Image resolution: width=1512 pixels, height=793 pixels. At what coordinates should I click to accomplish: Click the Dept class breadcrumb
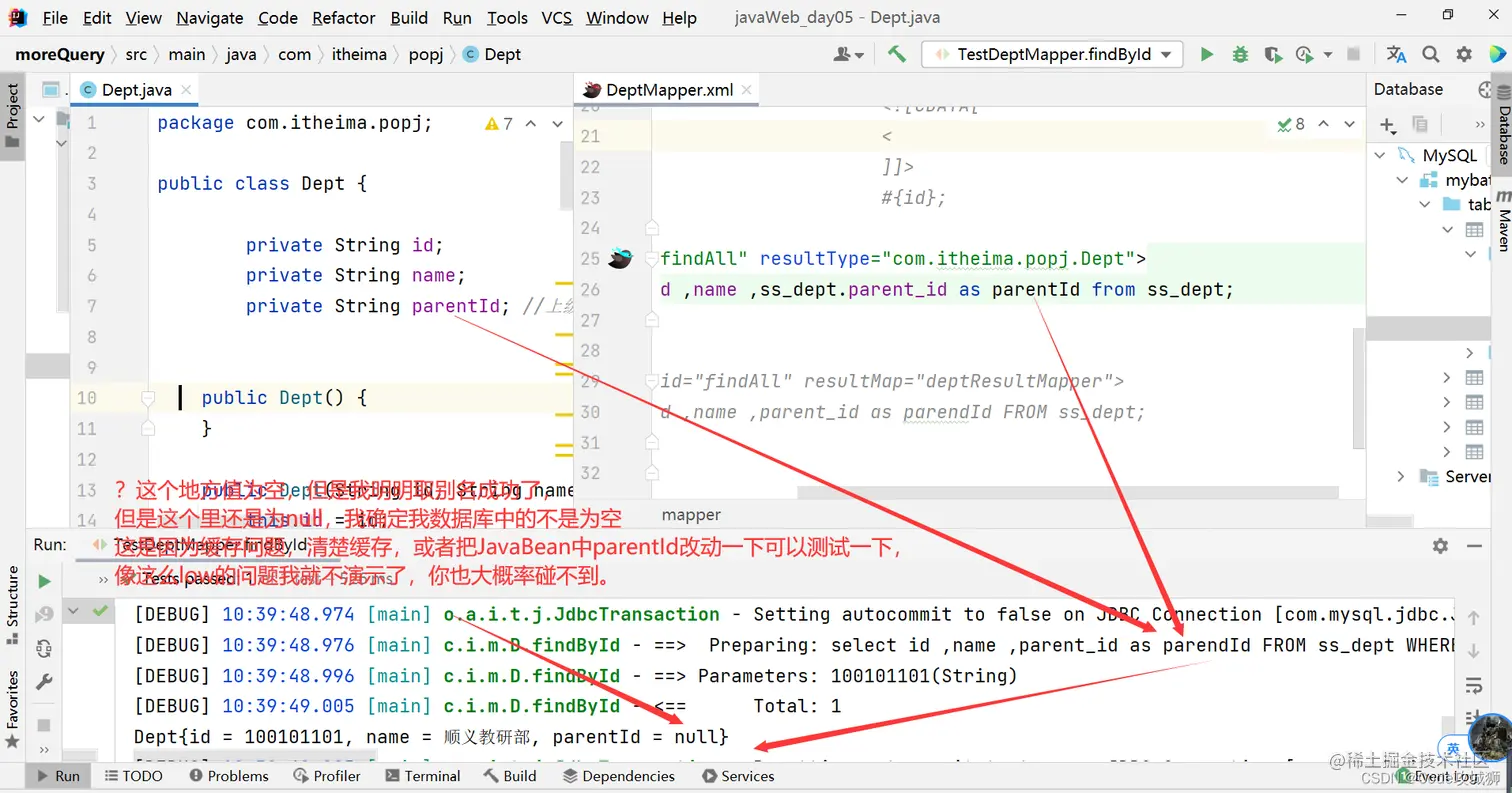click(492, 54)
